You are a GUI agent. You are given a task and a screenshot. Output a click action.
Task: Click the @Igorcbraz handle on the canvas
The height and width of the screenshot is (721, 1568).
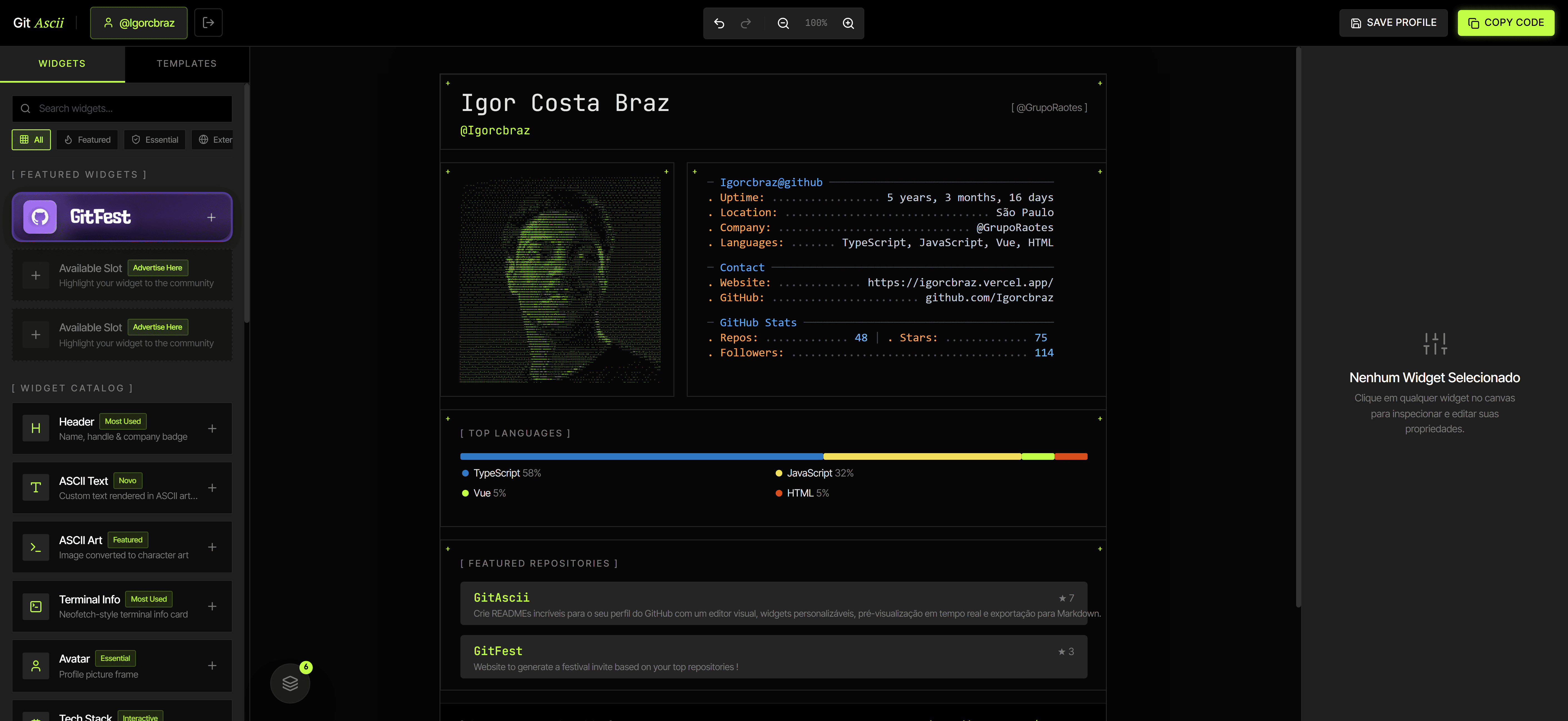pos(495,130)
